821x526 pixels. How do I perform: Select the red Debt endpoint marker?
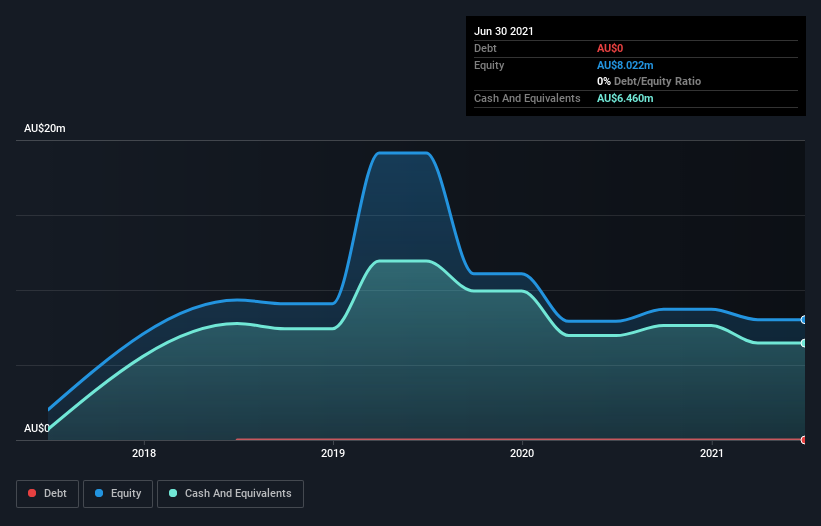[804, 440]
